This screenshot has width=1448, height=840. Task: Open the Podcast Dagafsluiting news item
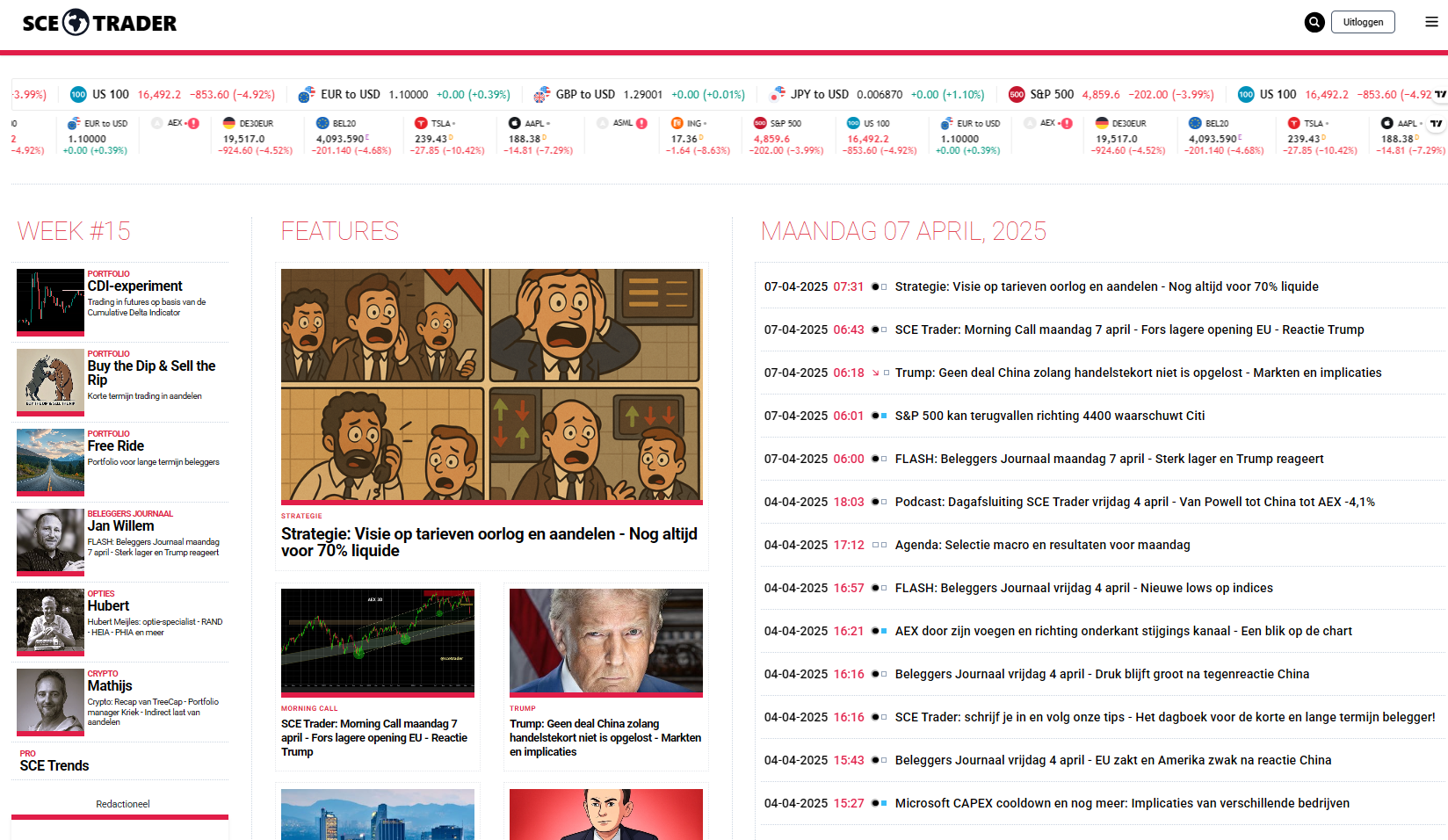point(1135,502)
